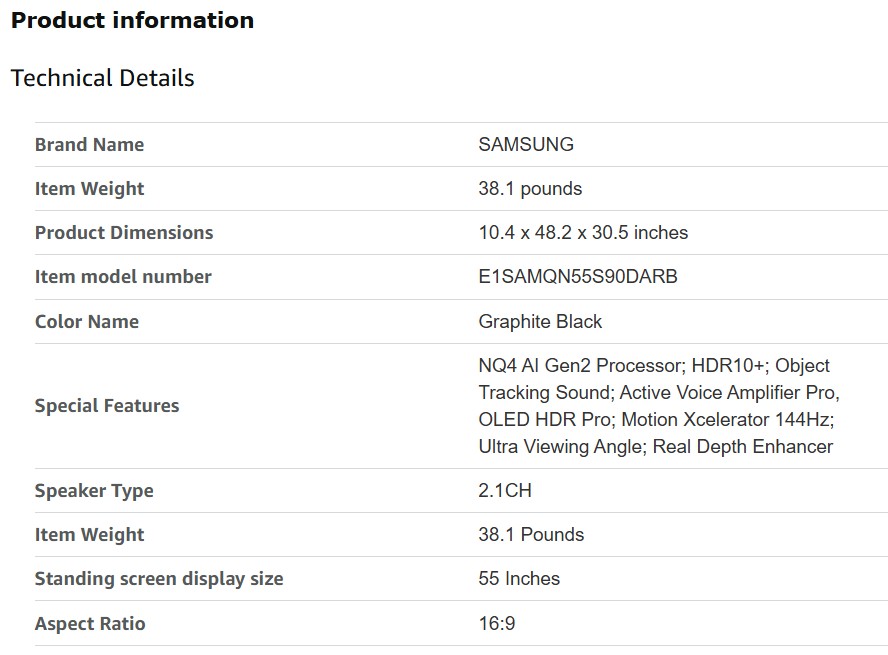Select the 10.4 x 48.2 x 30.5 inches value

click(x=583, y=233)
